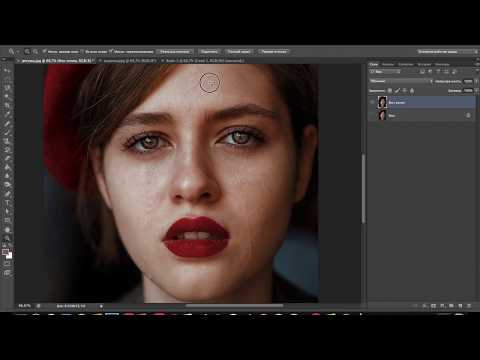Switch to the second open document tab

(130, 61)
